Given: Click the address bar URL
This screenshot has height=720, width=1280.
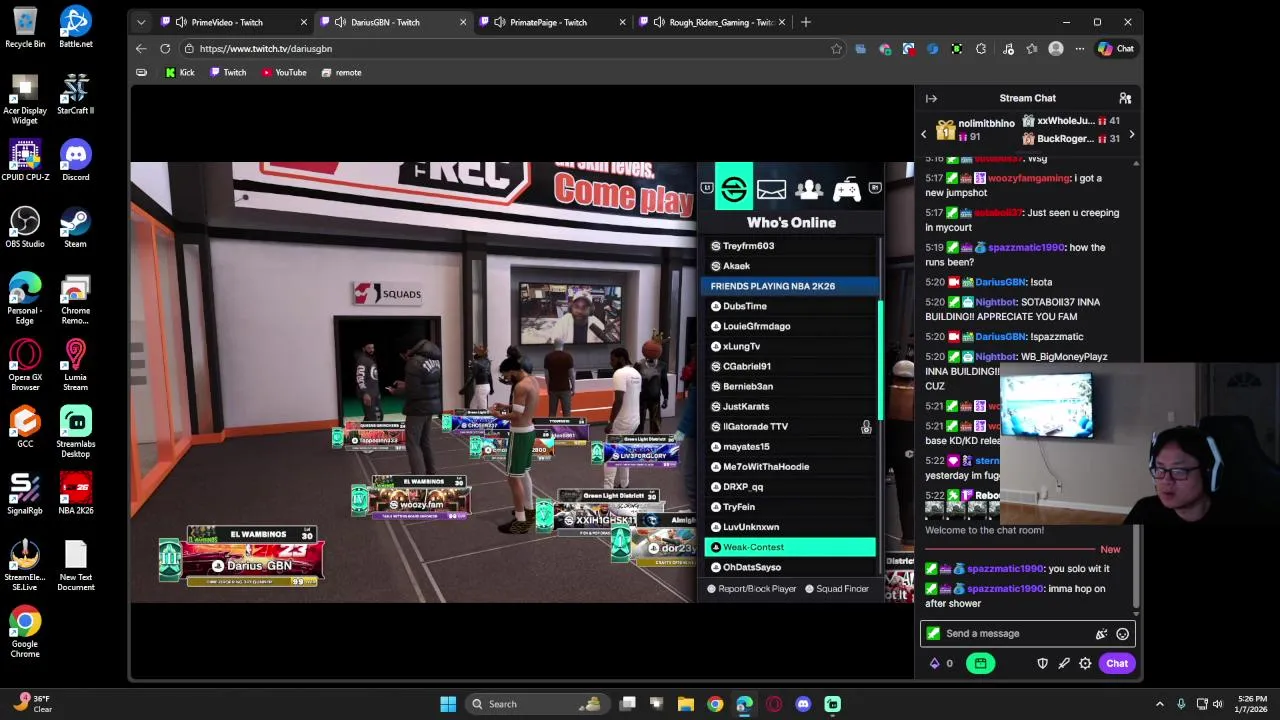Looking at the screenshot, I should (x=266, y=48).
